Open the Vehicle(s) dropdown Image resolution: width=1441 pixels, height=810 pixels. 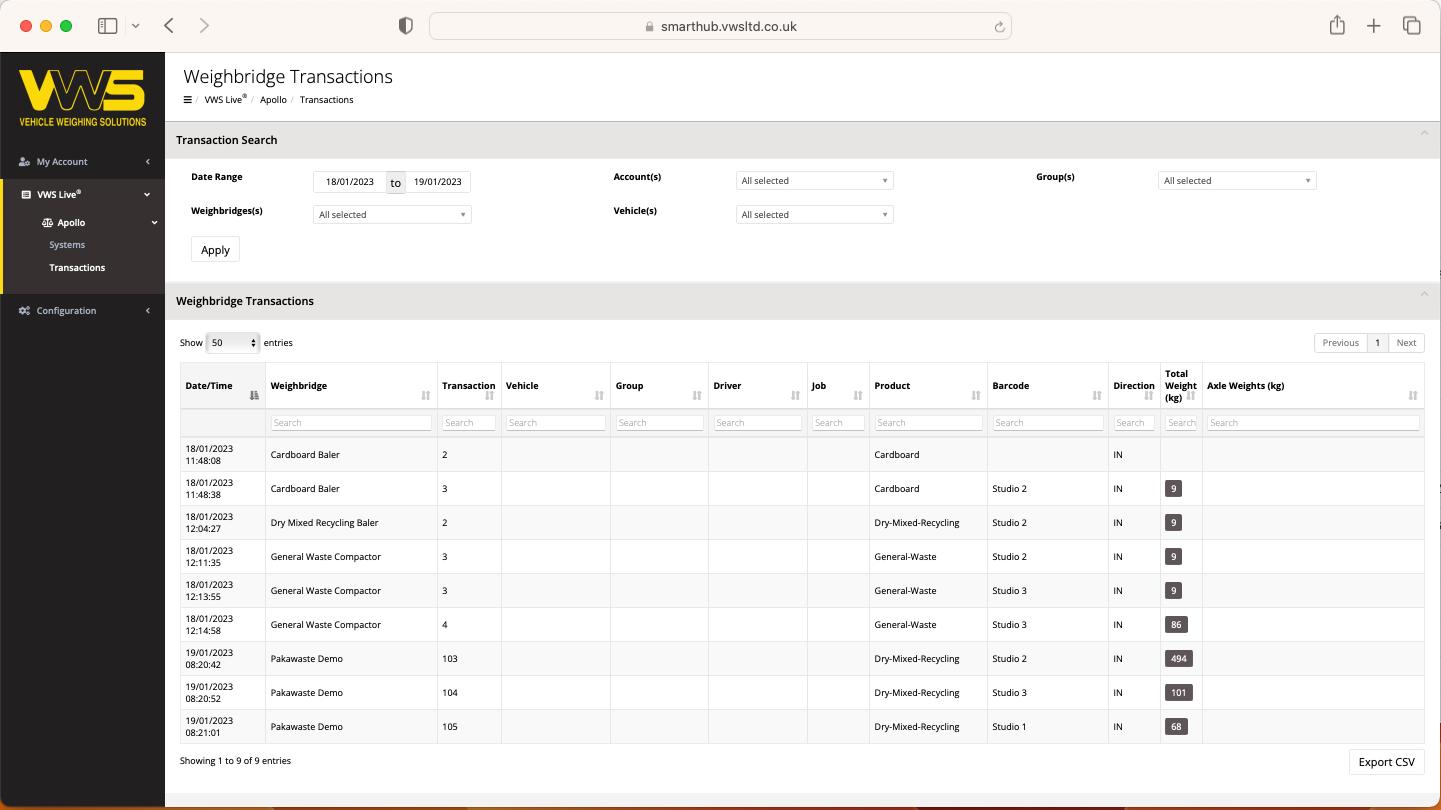[814, 215]
